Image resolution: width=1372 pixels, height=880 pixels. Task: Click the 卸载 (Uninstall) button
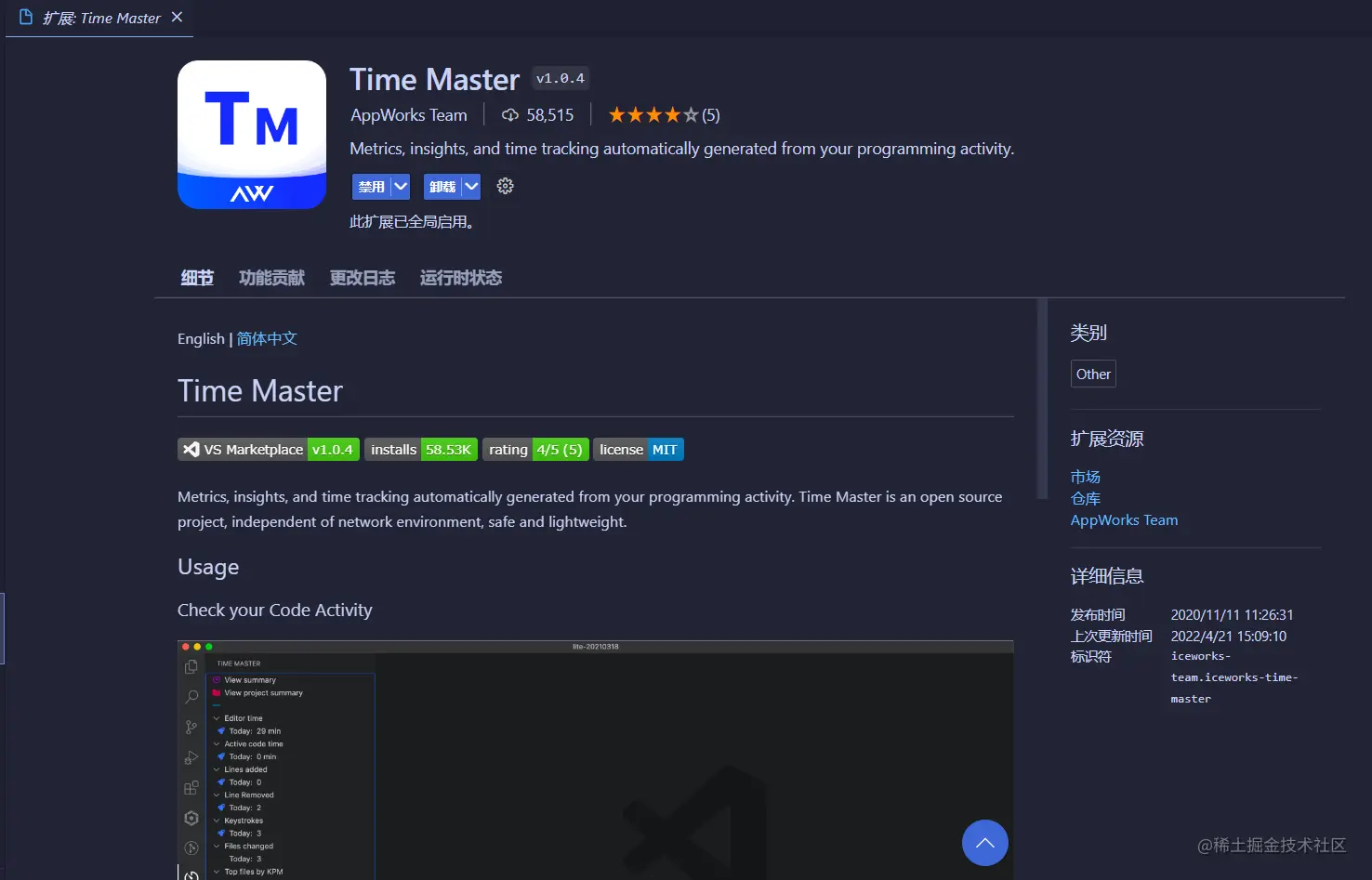click(442, 187)
